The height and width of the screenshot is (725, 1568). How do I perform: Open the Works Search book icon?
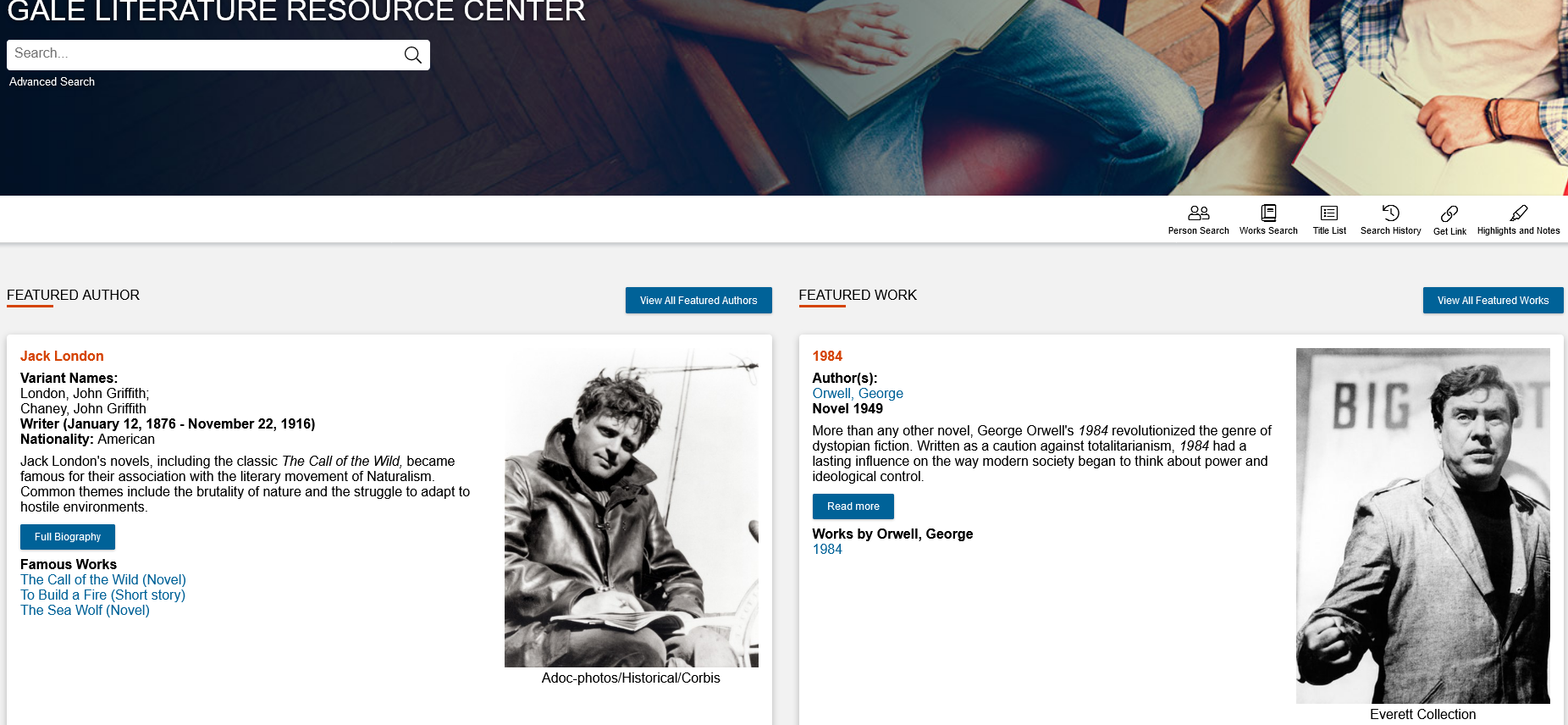pos(1268,213)
